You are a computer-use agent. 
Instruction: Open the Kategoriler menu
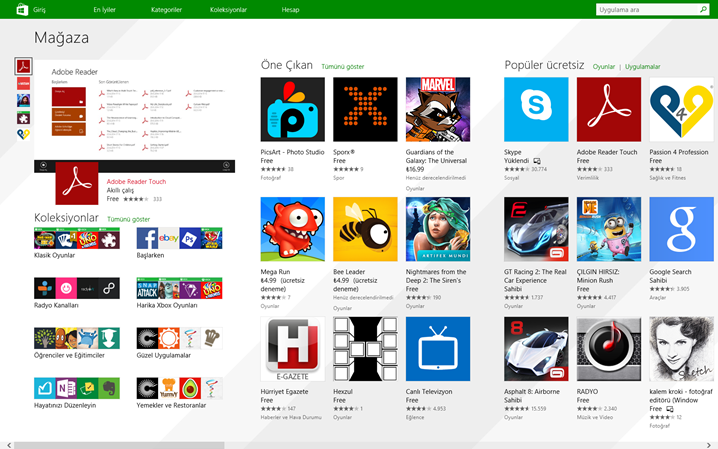(x=166, y=10)
